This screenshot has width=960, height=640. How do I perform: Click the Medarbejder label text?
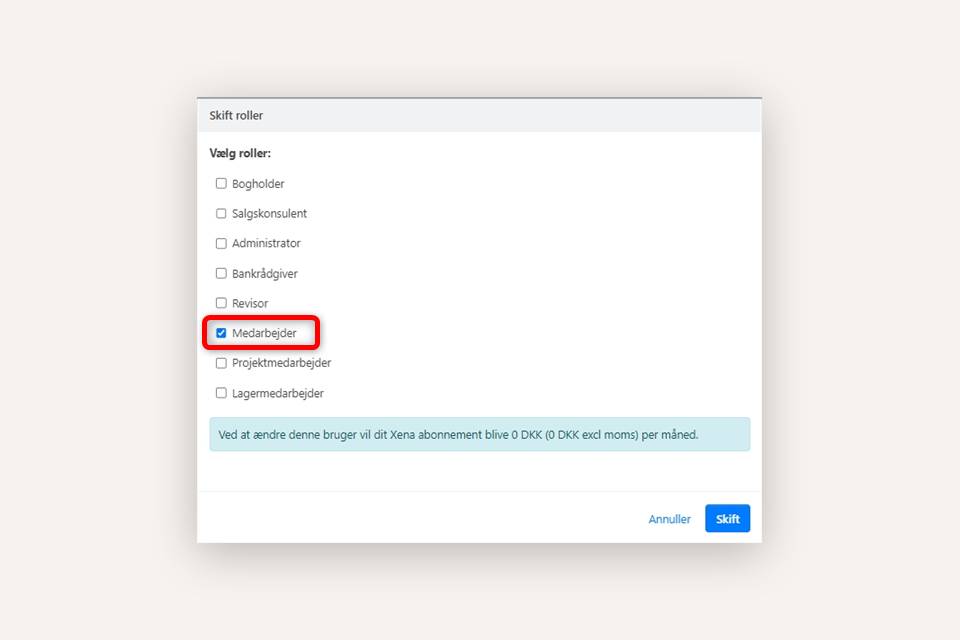(x=264, y=334)
